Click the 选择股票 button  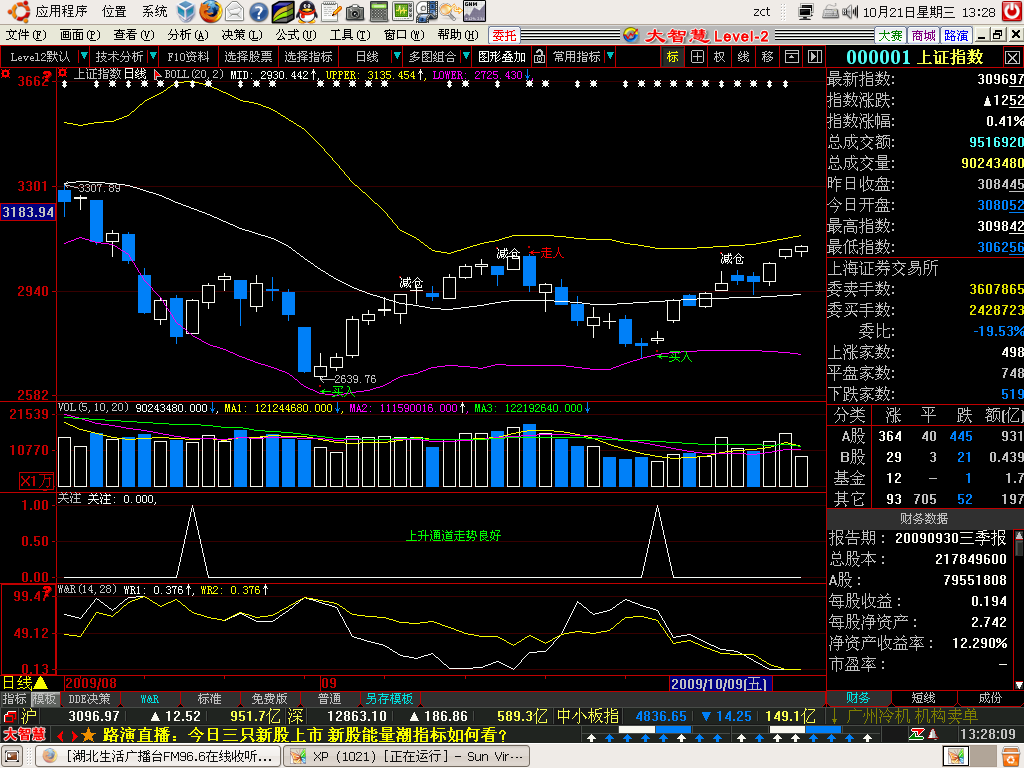pos(248,57)
